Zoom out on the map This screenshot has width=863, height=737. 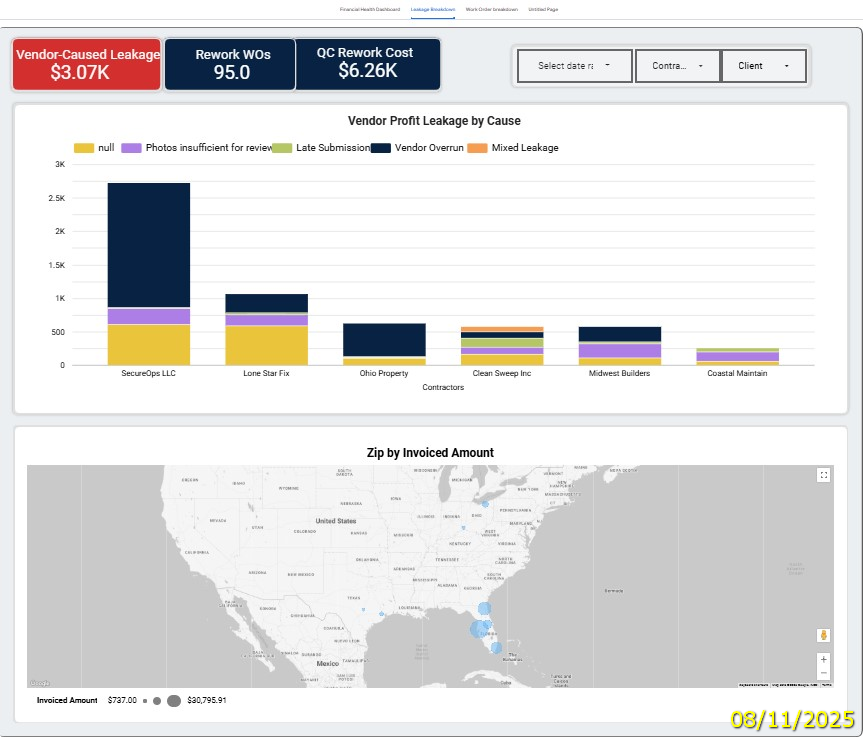tap(823, 673)
